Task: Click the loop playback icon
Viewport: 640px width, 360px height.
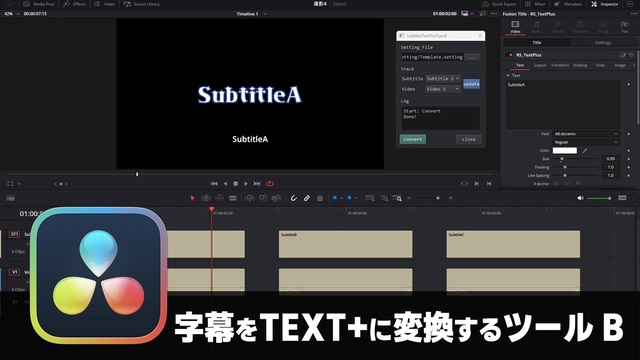Action: pos(270,184)
